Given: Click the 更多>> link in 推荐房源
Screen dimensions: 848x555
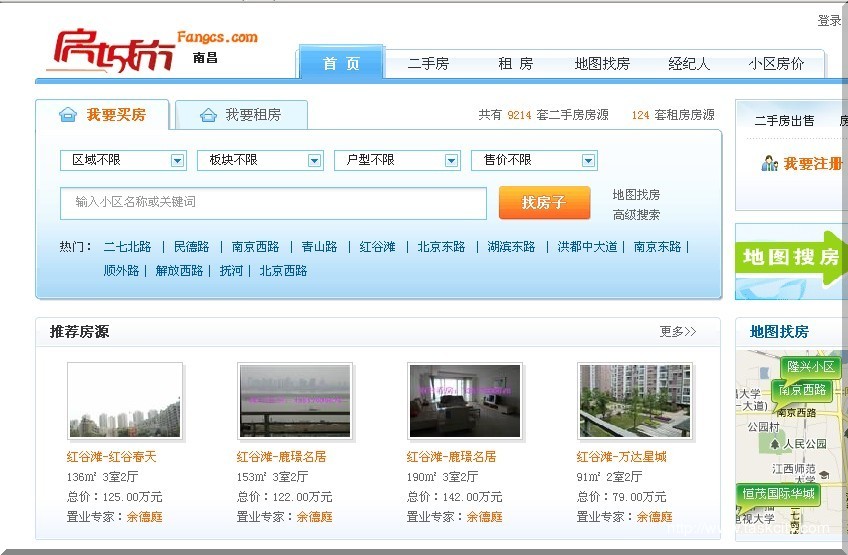Looking at the screenshot, I should coord(677,332).
